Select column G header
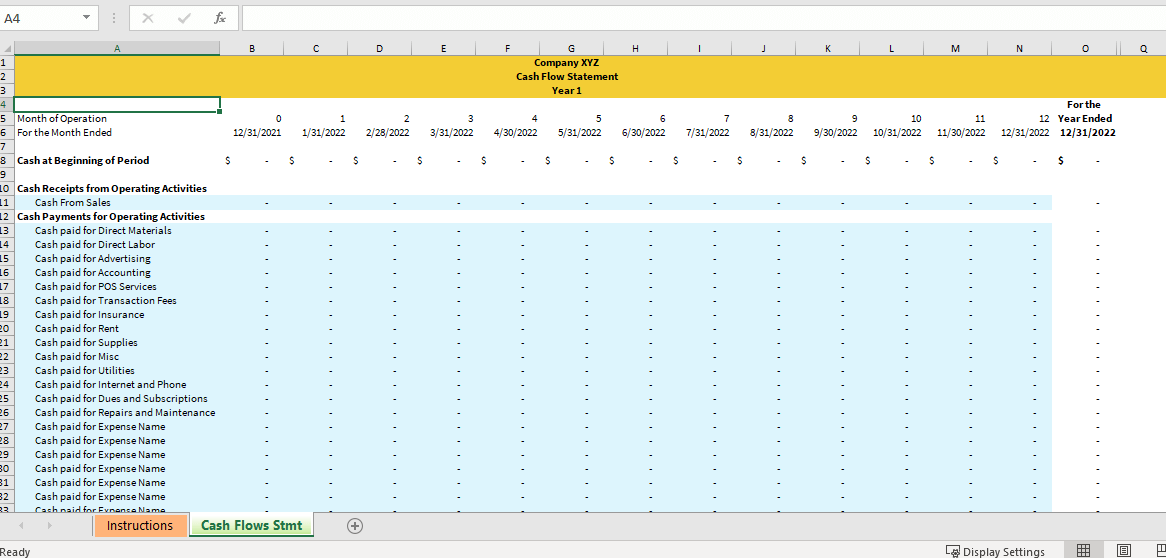 571,48
